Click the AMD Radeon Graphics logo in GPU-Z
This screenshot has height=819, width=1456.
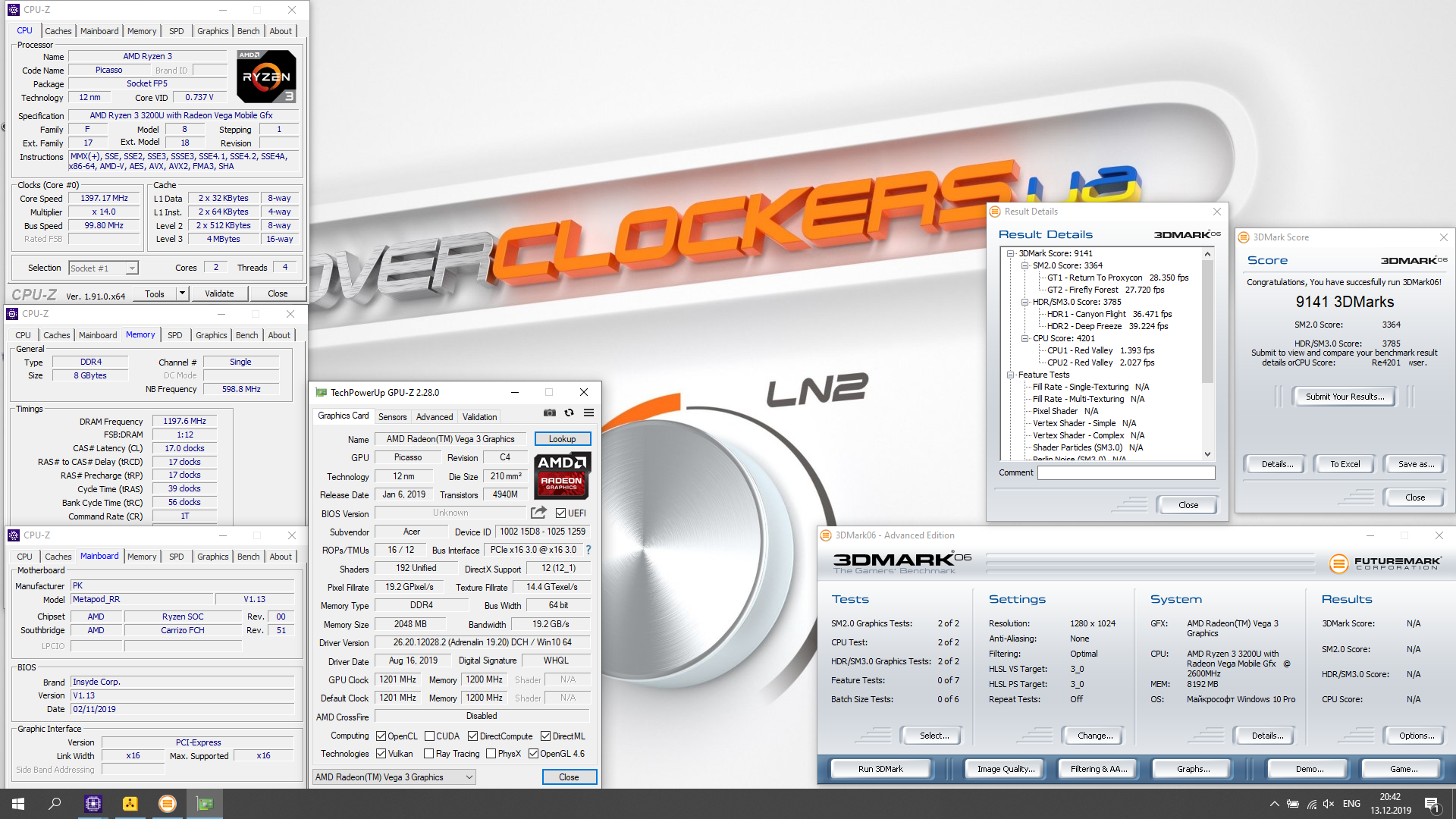click(562, 475)
